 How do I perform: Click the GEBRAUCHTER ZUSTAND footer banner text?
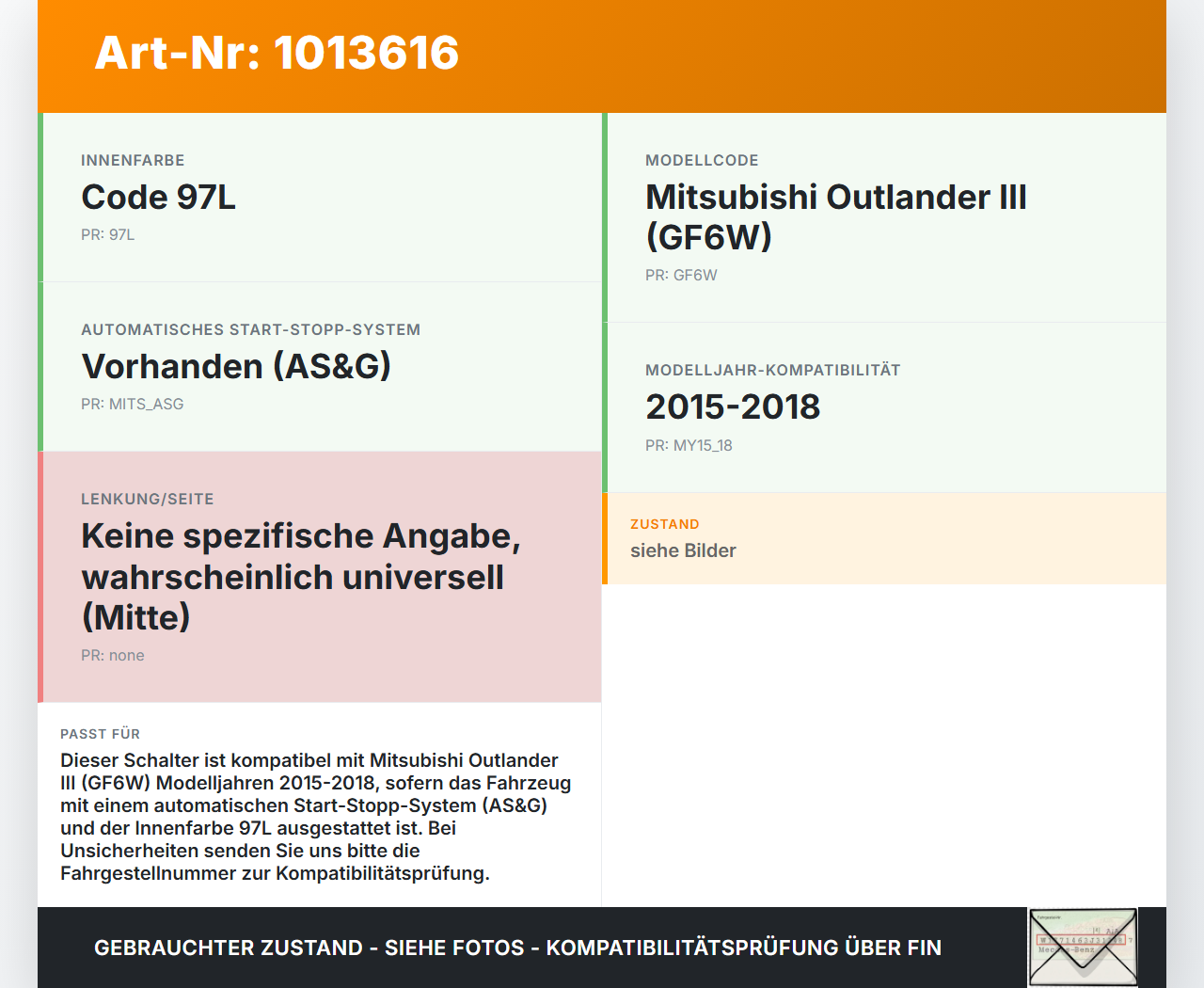click(x=517, y=948)
